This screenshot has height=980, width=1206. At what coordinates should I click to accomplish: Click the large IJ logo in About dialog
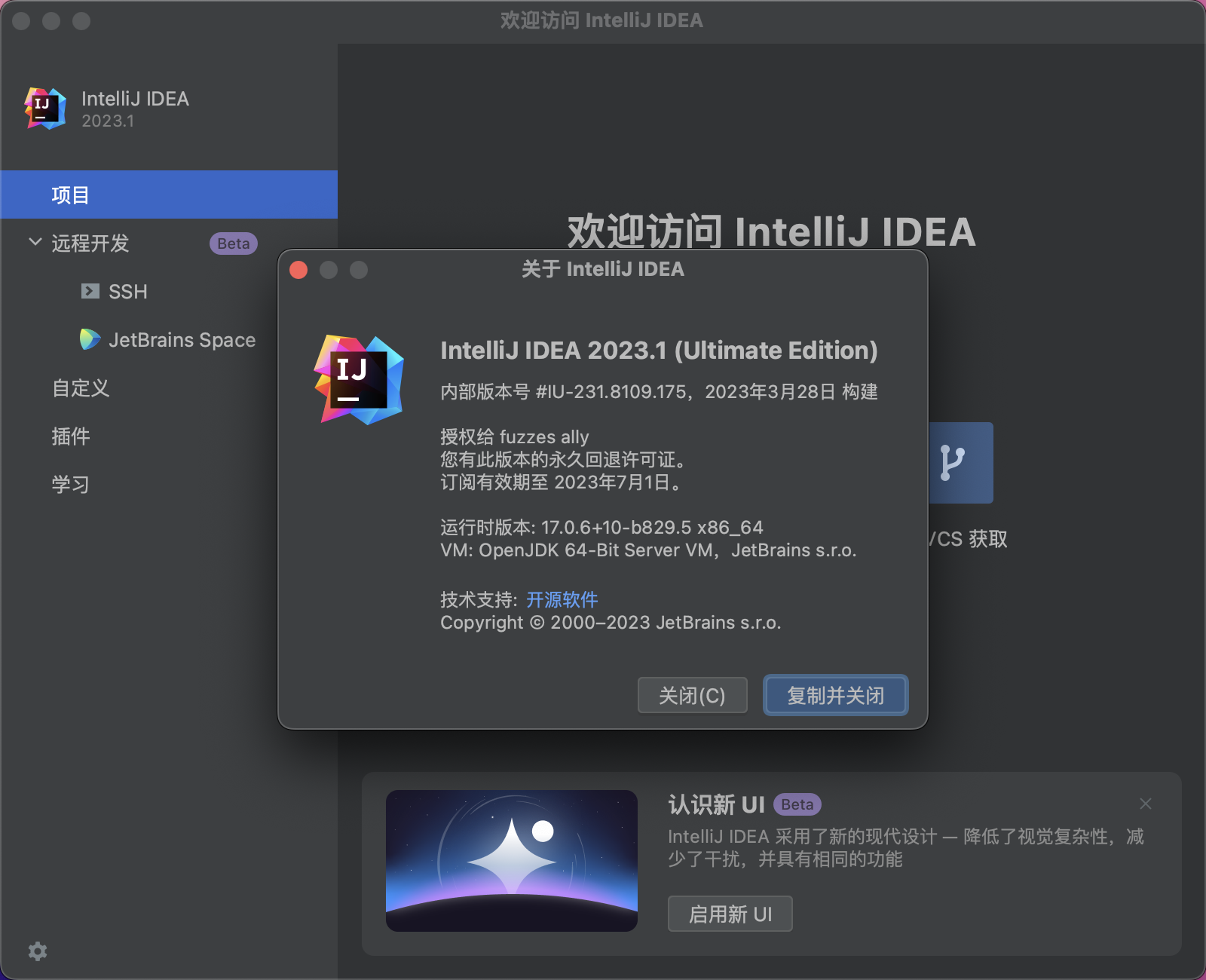tap(359, 380)
